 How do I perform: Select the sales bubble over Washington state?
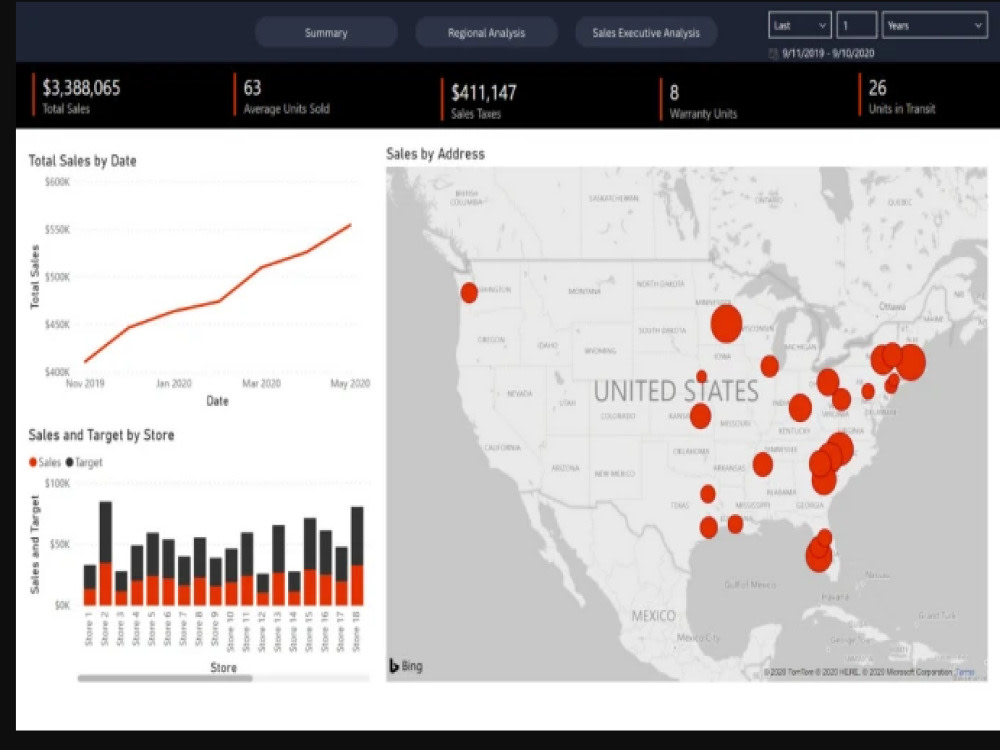pos(469,292)
